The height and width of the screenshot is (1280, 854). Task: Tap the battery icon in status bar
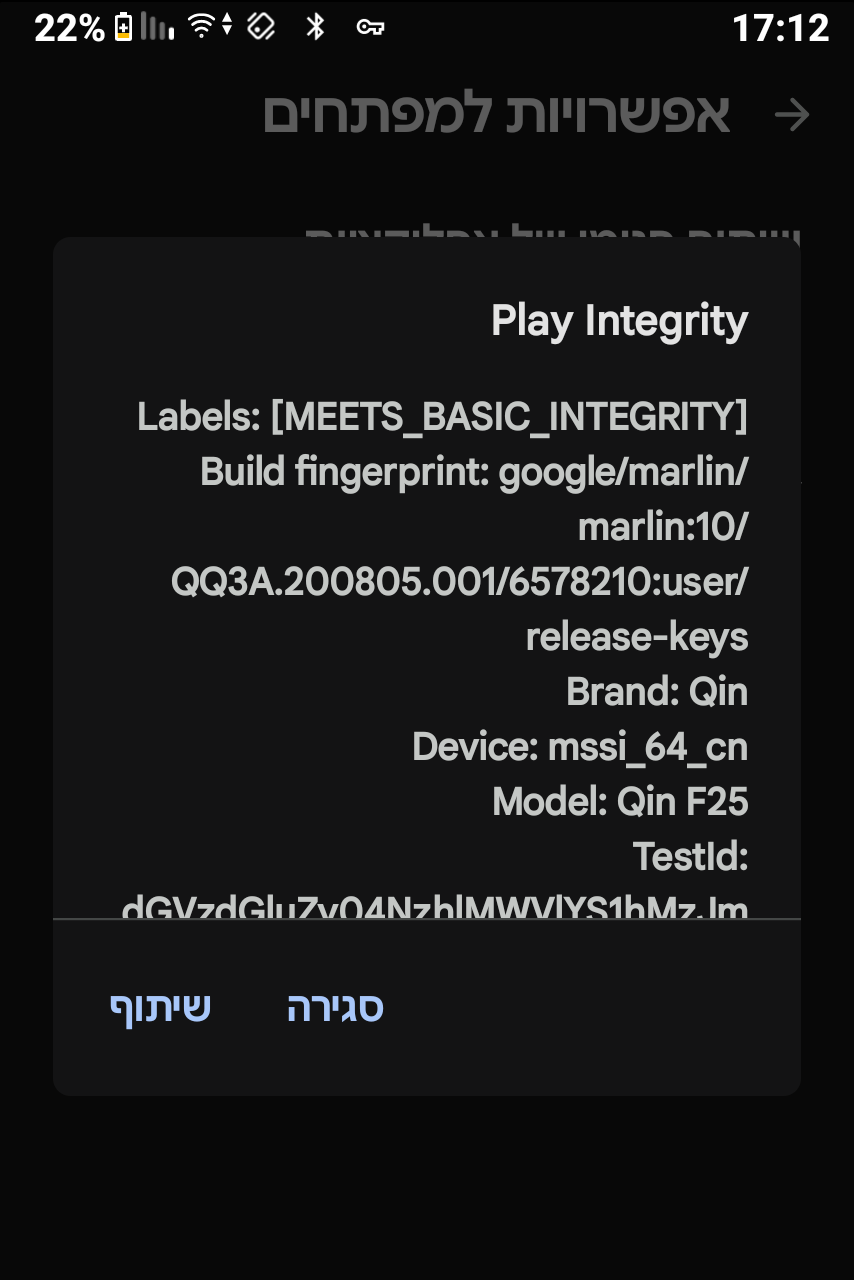(124, 27)
